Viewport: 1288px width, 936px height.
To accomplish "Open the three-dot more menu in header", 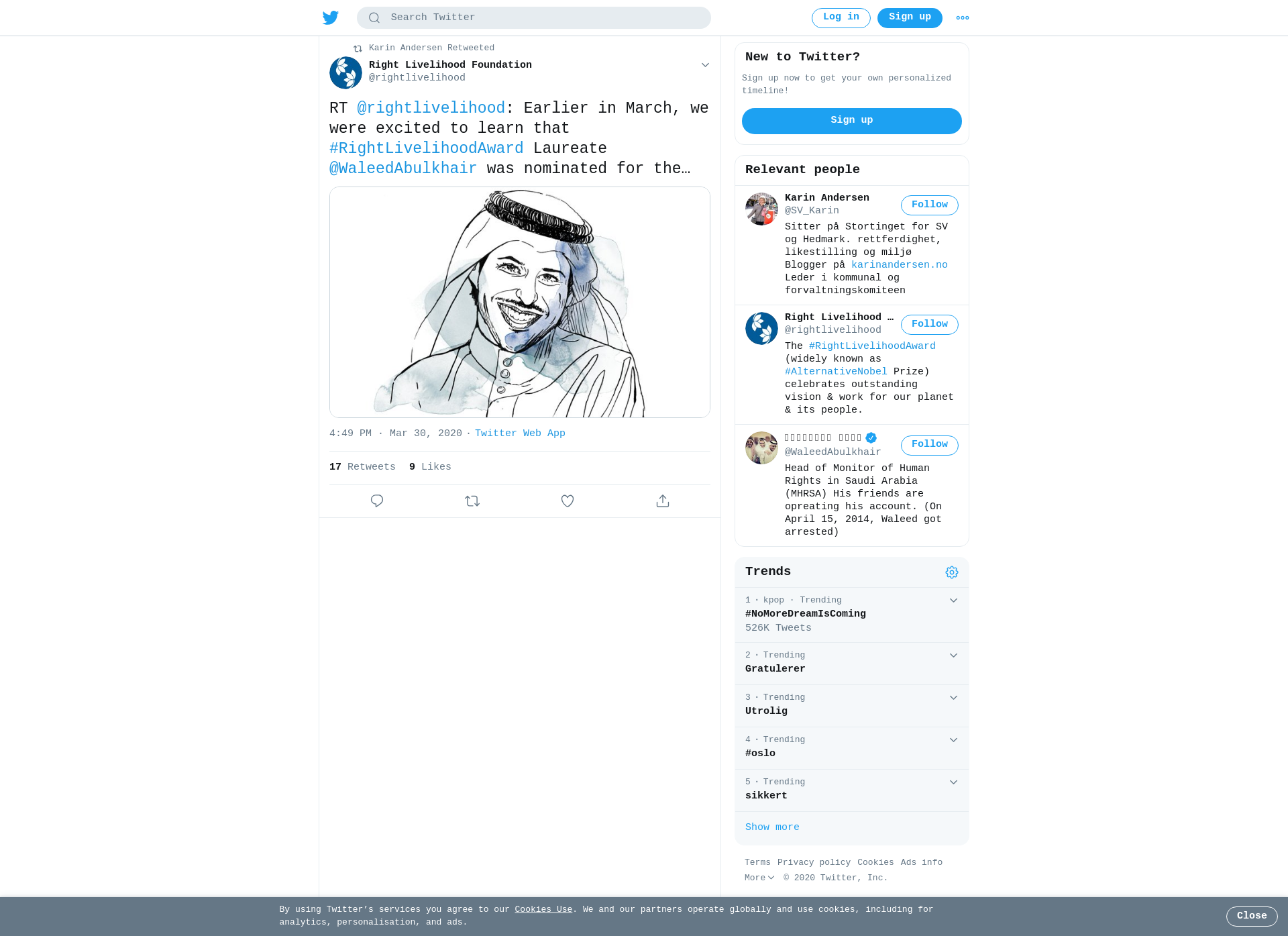I will [x=963, y=18].
